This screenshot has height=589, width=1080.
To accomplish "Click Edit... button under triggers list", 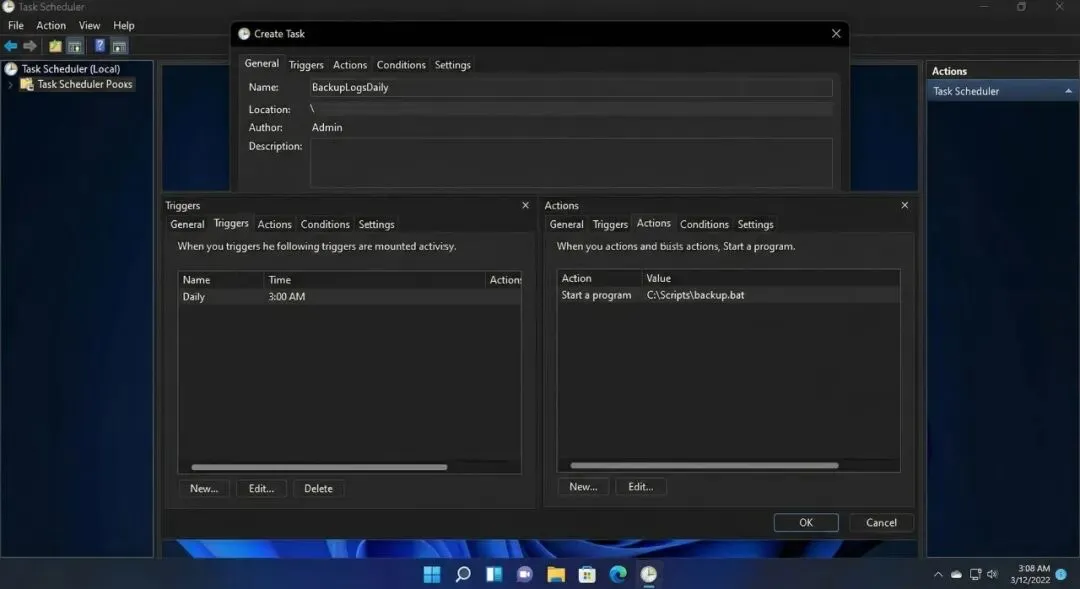I will pos(261,488).
